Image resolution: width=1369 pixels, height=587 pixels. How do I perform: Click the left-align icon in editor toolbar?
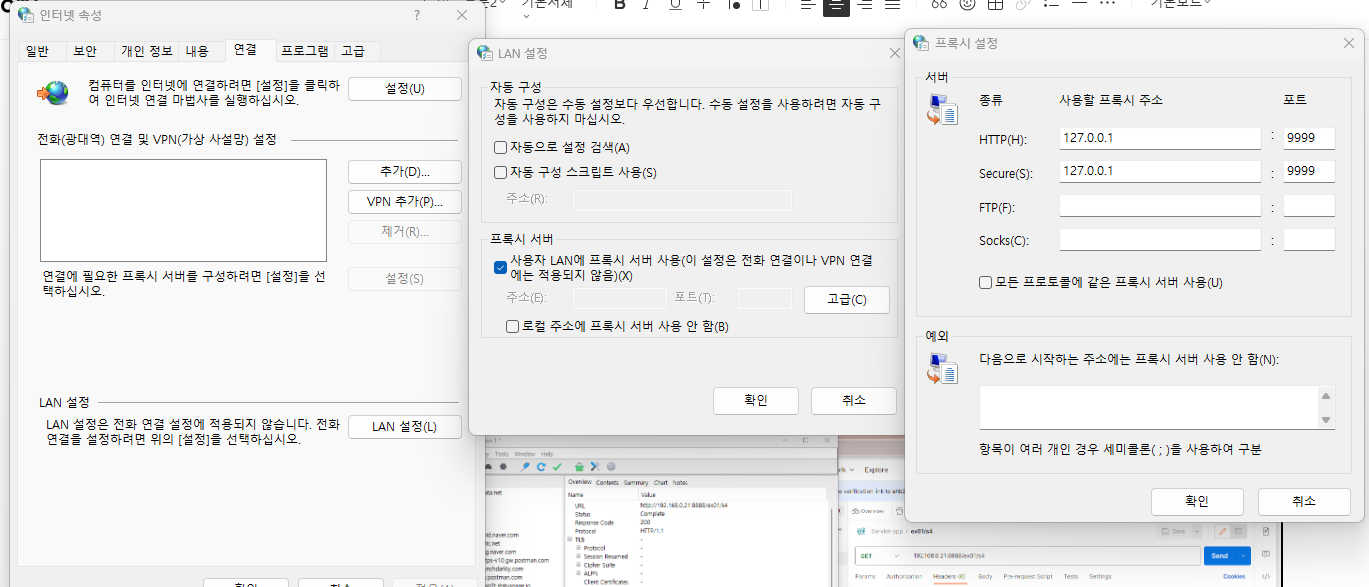(808, 4)
